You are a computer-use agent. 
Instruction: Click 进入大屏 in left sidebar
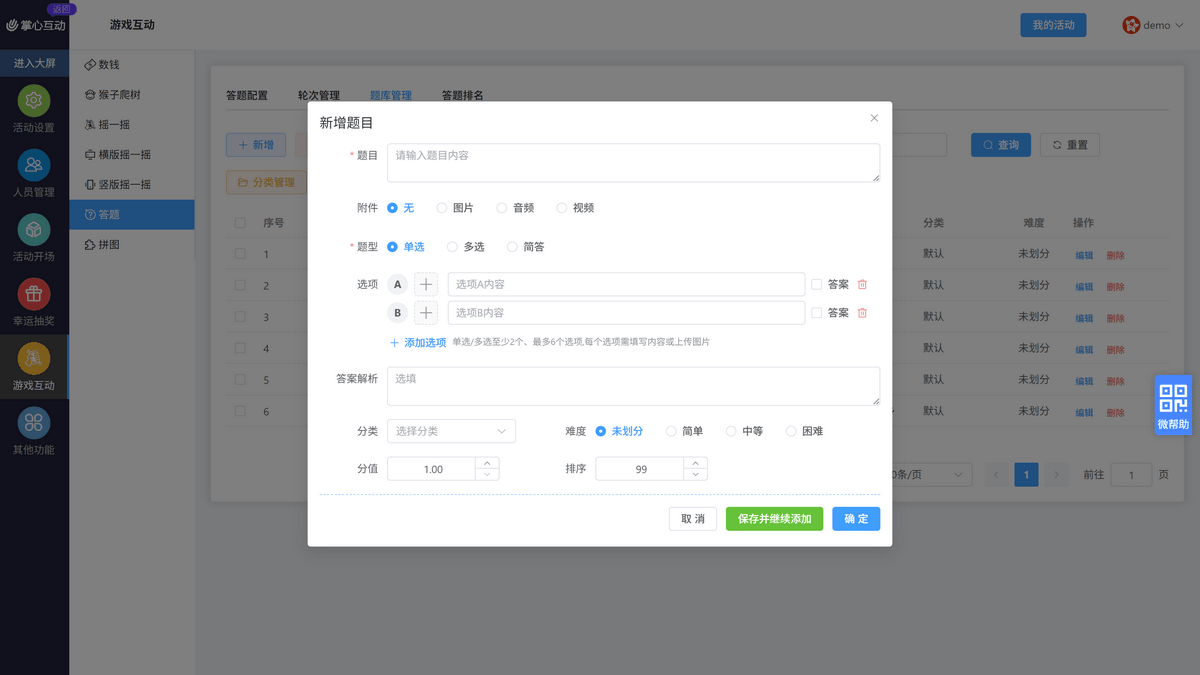34,63
